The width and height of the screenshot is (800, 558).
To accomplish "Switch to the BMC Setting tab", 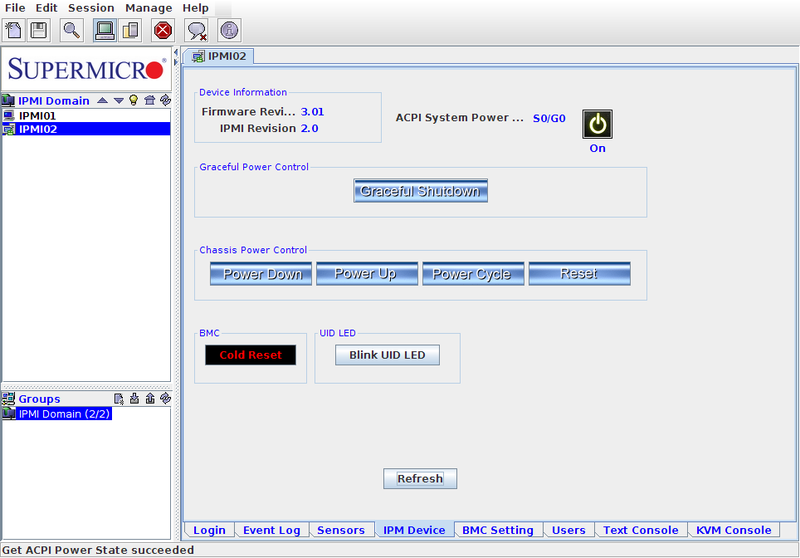I will [497, 530].
